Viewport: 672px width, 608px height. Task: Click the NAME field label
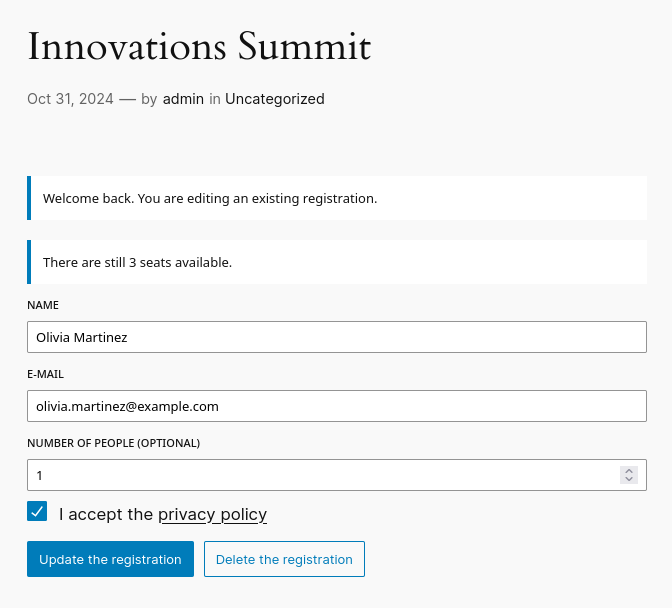43,305
